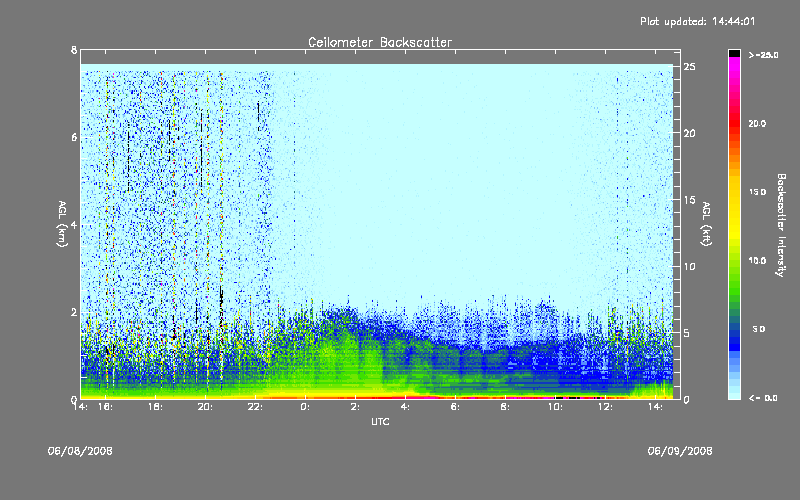Image resolution: width=800 pixels, height=500 pixels.
Task: Click the '<= 0.0' colorbar bottom label
Action: pos(763,398)
